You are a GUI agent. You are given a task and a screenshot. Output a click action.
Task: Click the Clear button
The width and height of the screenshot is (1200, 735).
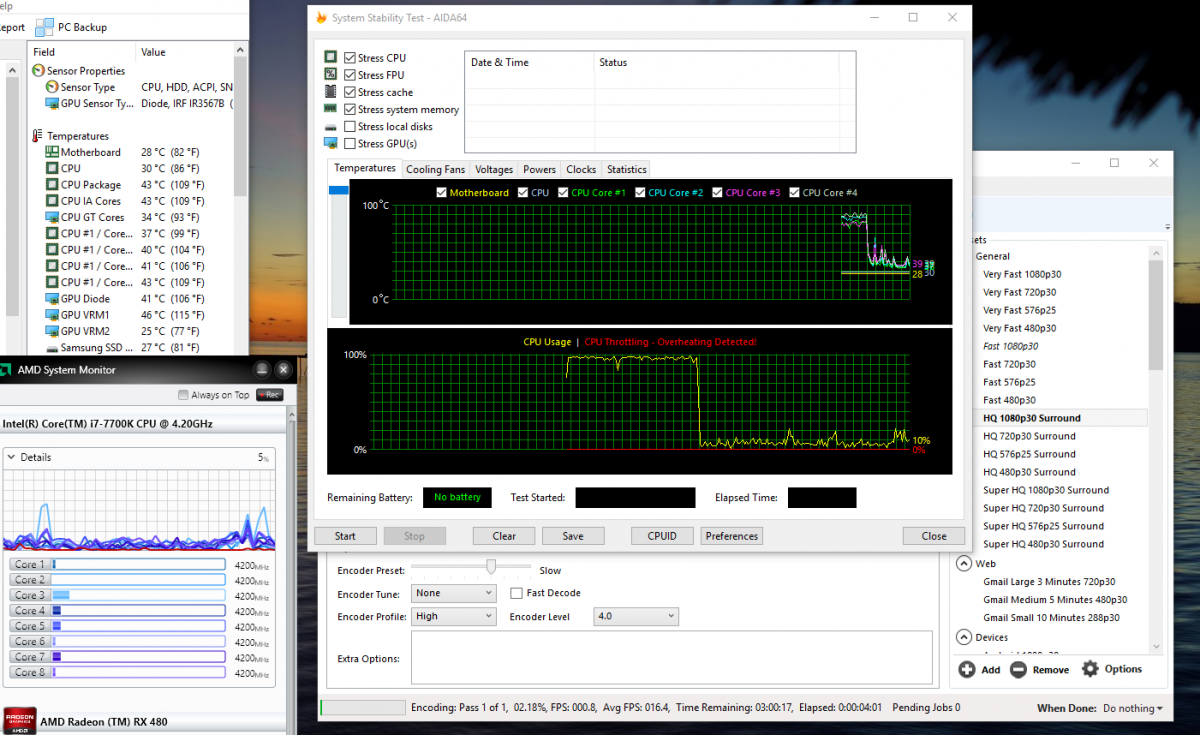click(x=504, y=536)
